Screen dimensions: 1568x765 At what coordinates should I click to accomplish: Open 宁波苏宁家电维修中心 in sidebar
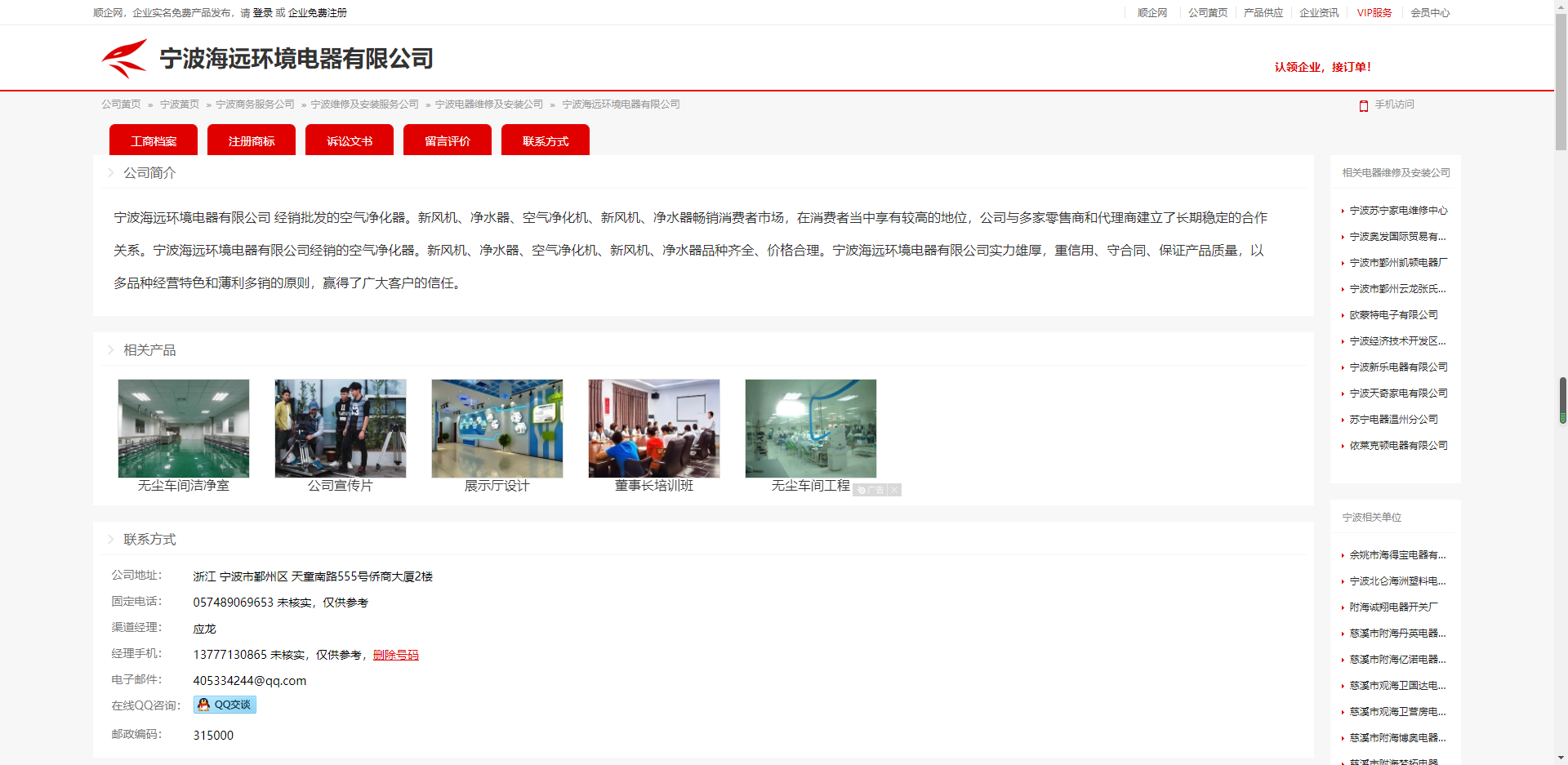[1398, 211]
